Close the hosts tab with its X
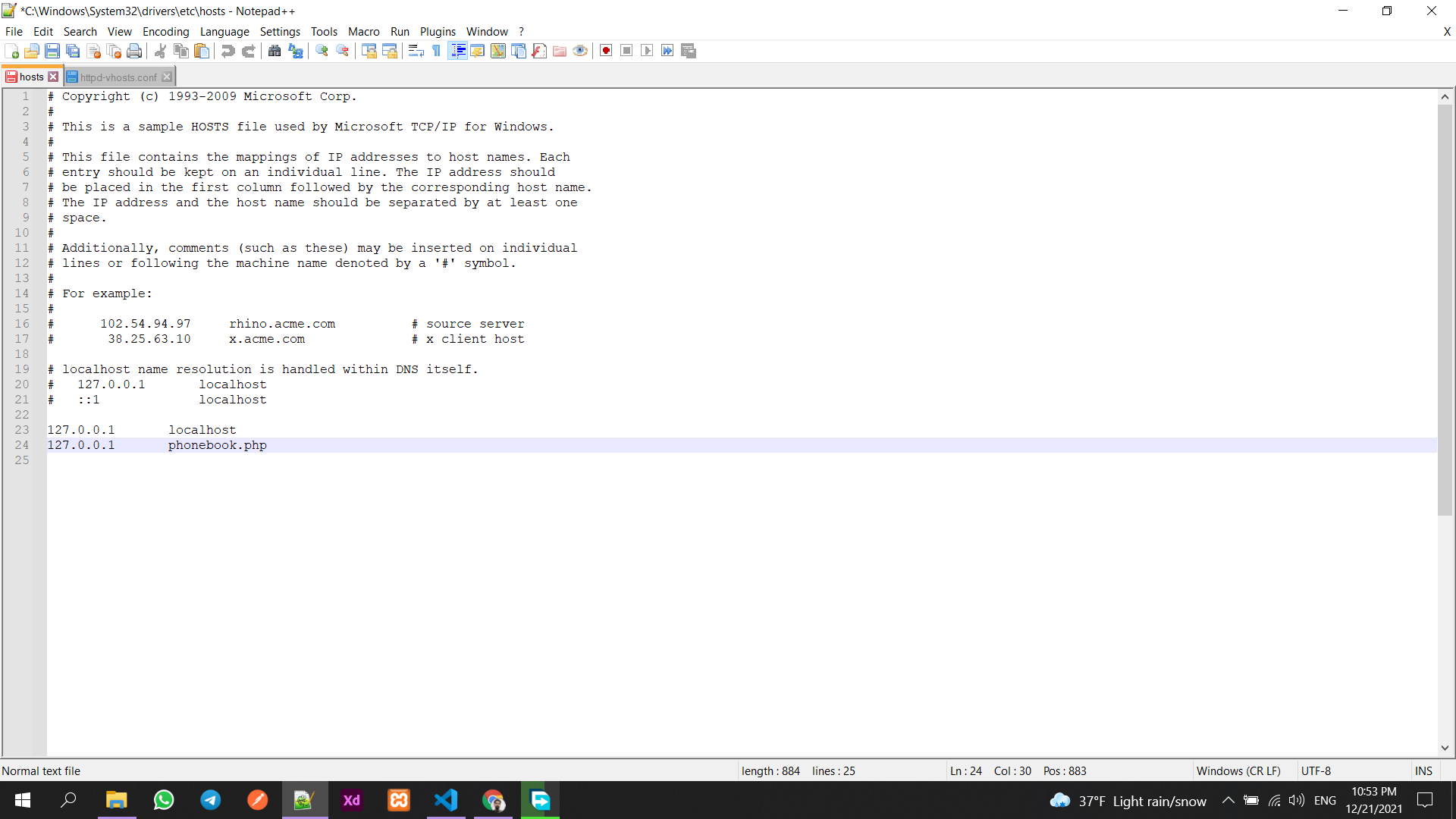The image size is (1456, 819). (x=53, y=77)
